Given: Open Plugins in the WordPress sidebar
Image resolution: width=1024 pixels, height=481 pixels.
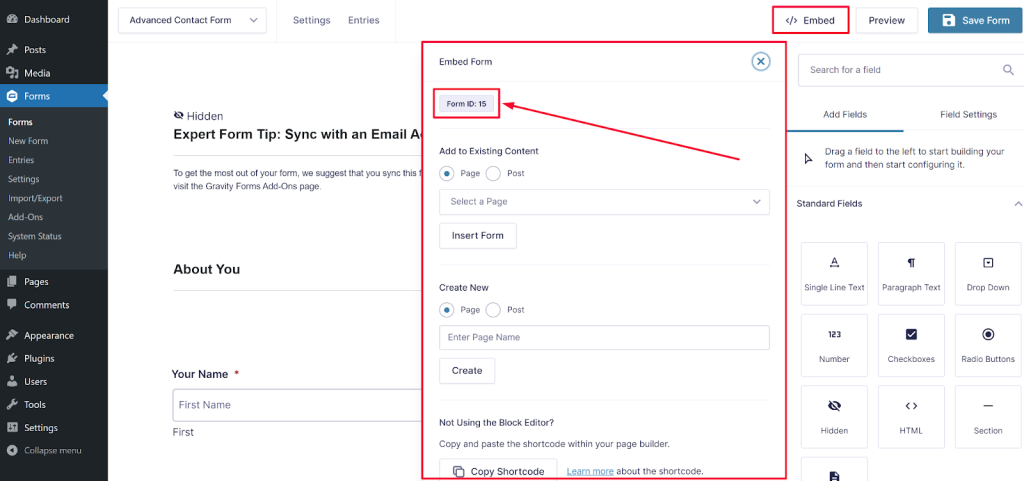Looking at the screenshot, I should (39, 358).
